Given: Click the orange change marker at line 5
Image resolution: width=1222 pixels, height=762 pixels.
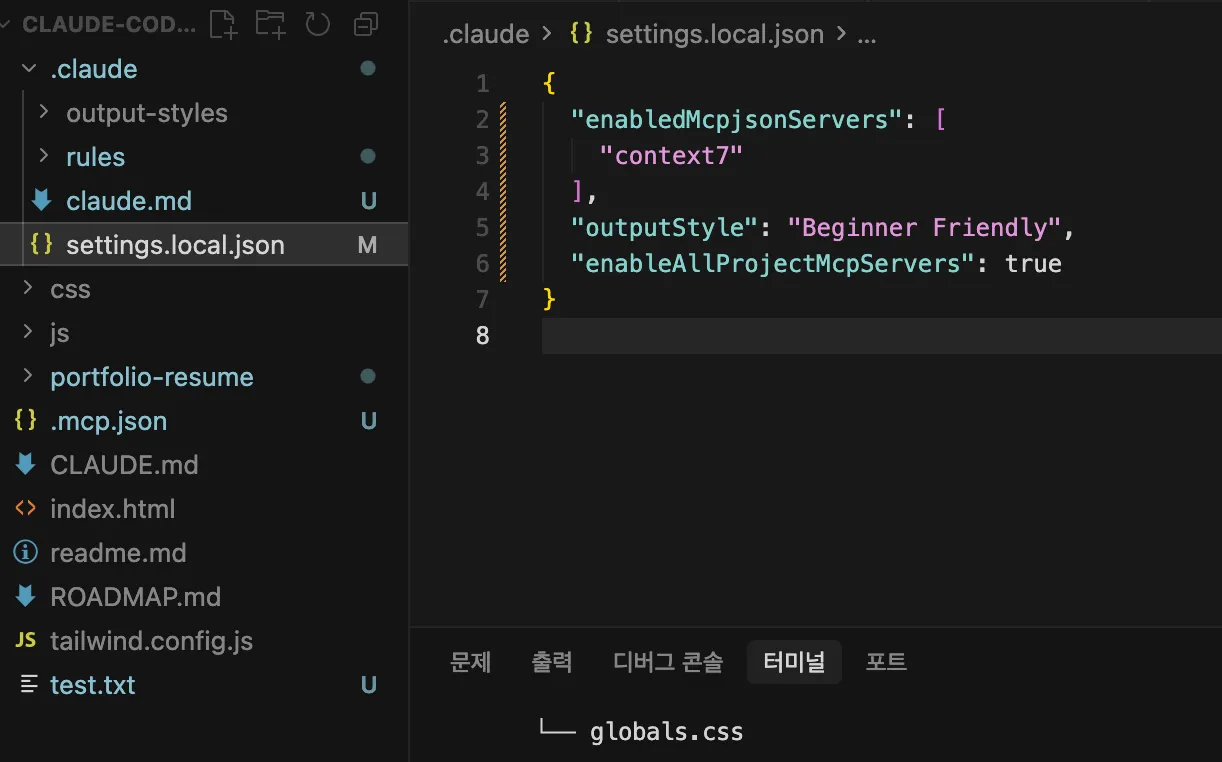Looking at the screenshot, I should pyautogui.click(x=503, y=227).
